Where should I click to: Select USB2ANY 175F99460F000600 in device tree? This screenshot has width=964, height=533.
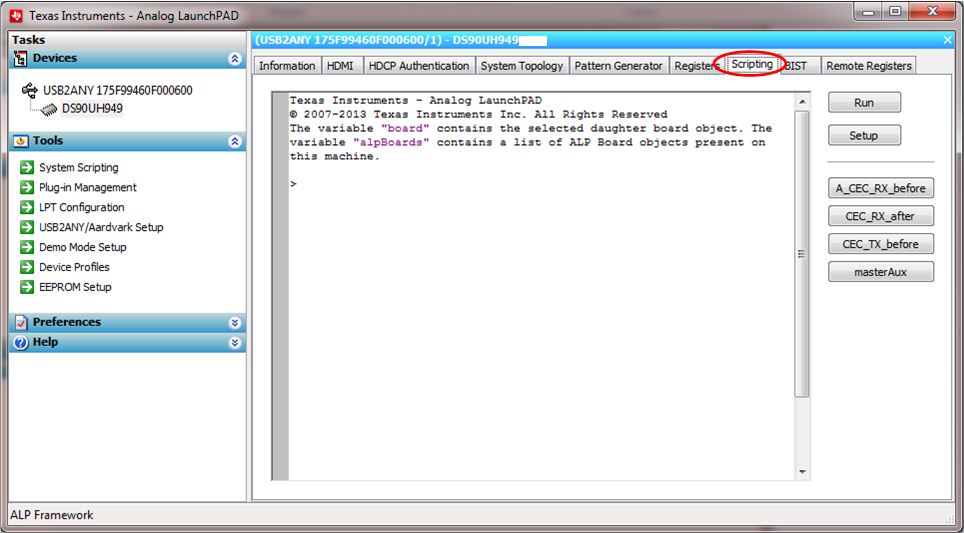(x=117, y=90)
